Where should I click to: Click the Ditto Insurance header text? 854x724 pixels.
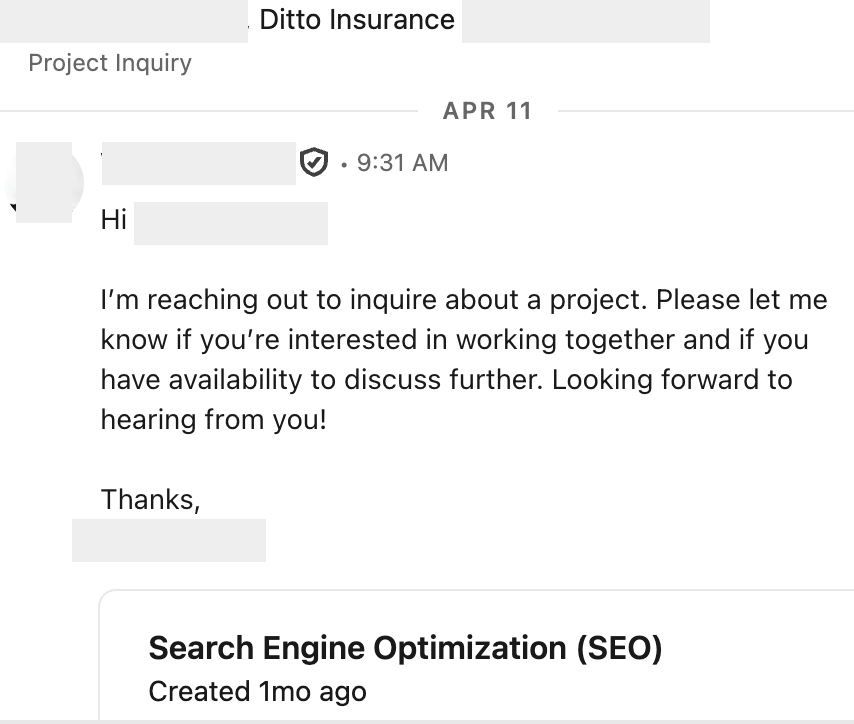pyautogui.click(x=357, y=20)
